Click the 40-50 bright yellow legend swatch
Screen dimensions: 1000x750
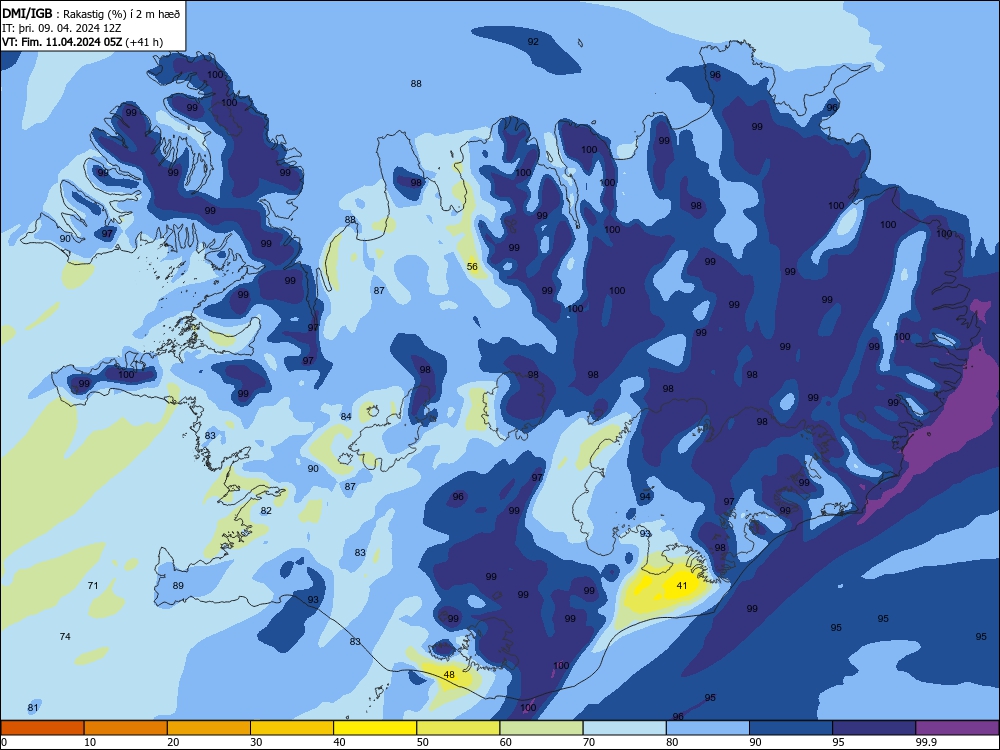click(375, 728)
